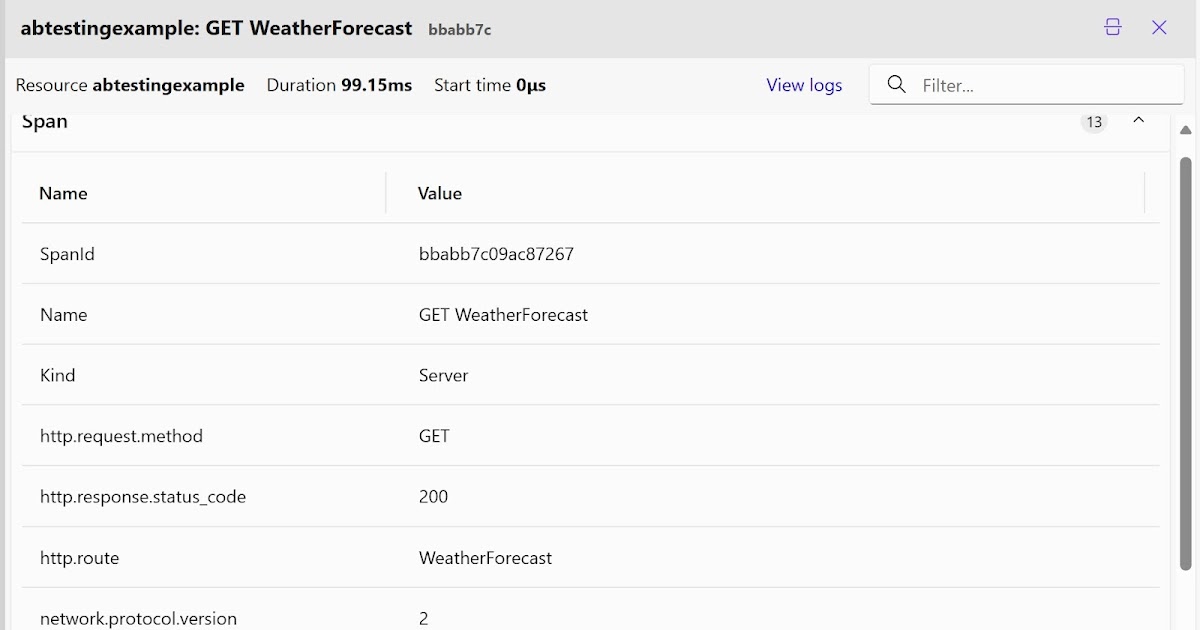Click the Value column header
Screen dimensions: 1200x630
[440, 193]
